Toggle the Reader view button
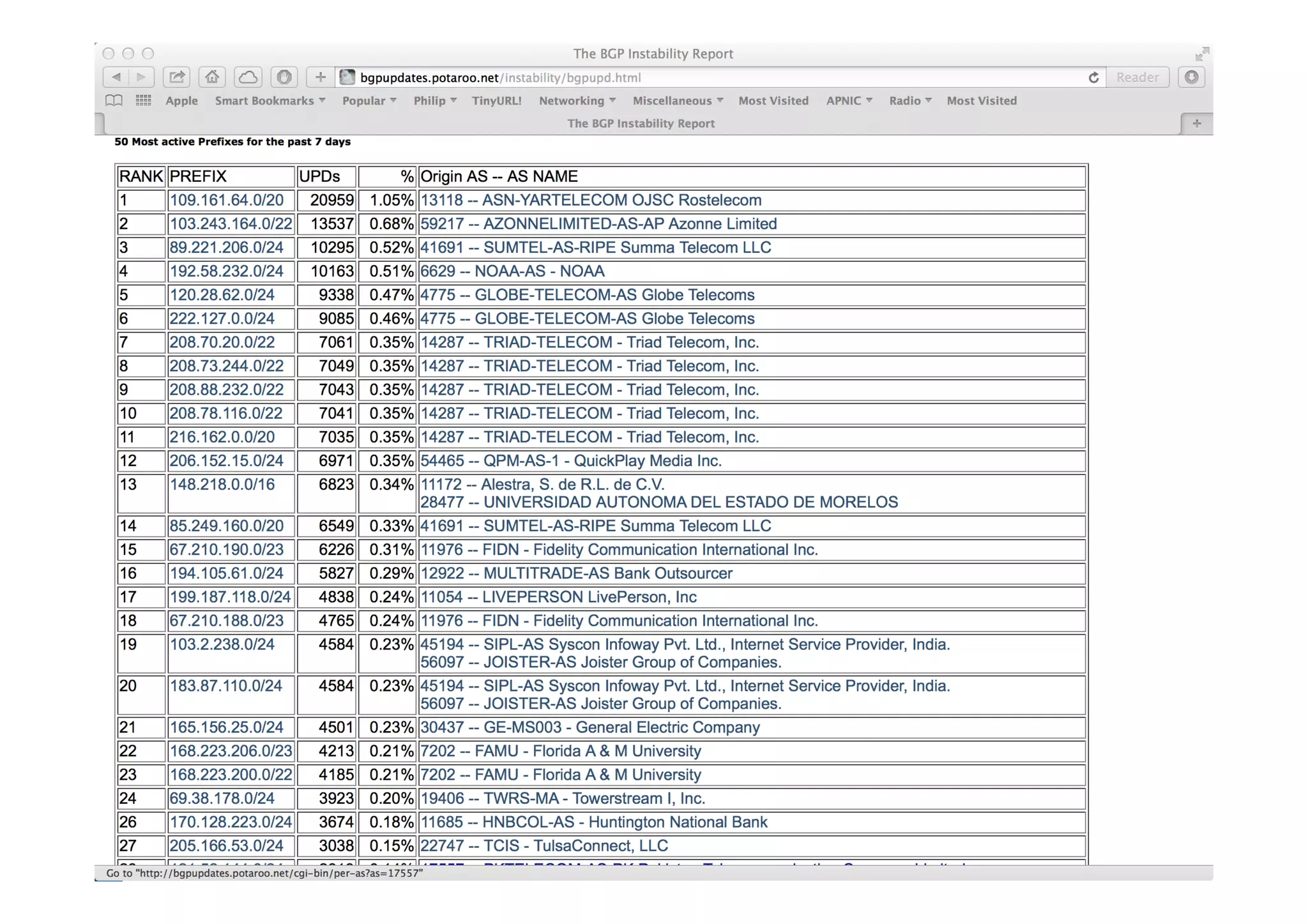This screenshot has width=1308, height=924. coord(1137,77)
